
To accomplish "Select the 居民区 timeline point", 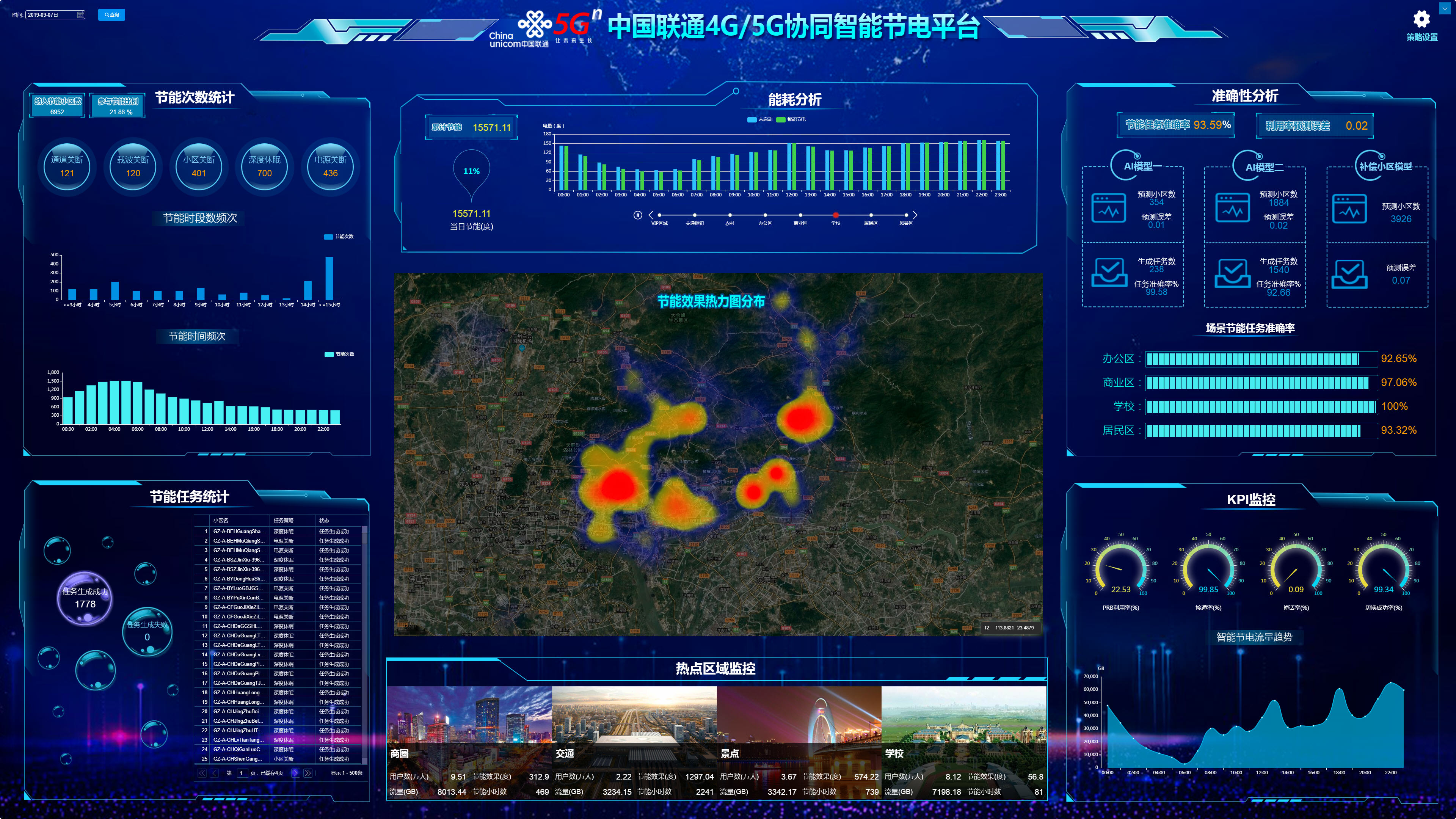I will tap(871, 215).
